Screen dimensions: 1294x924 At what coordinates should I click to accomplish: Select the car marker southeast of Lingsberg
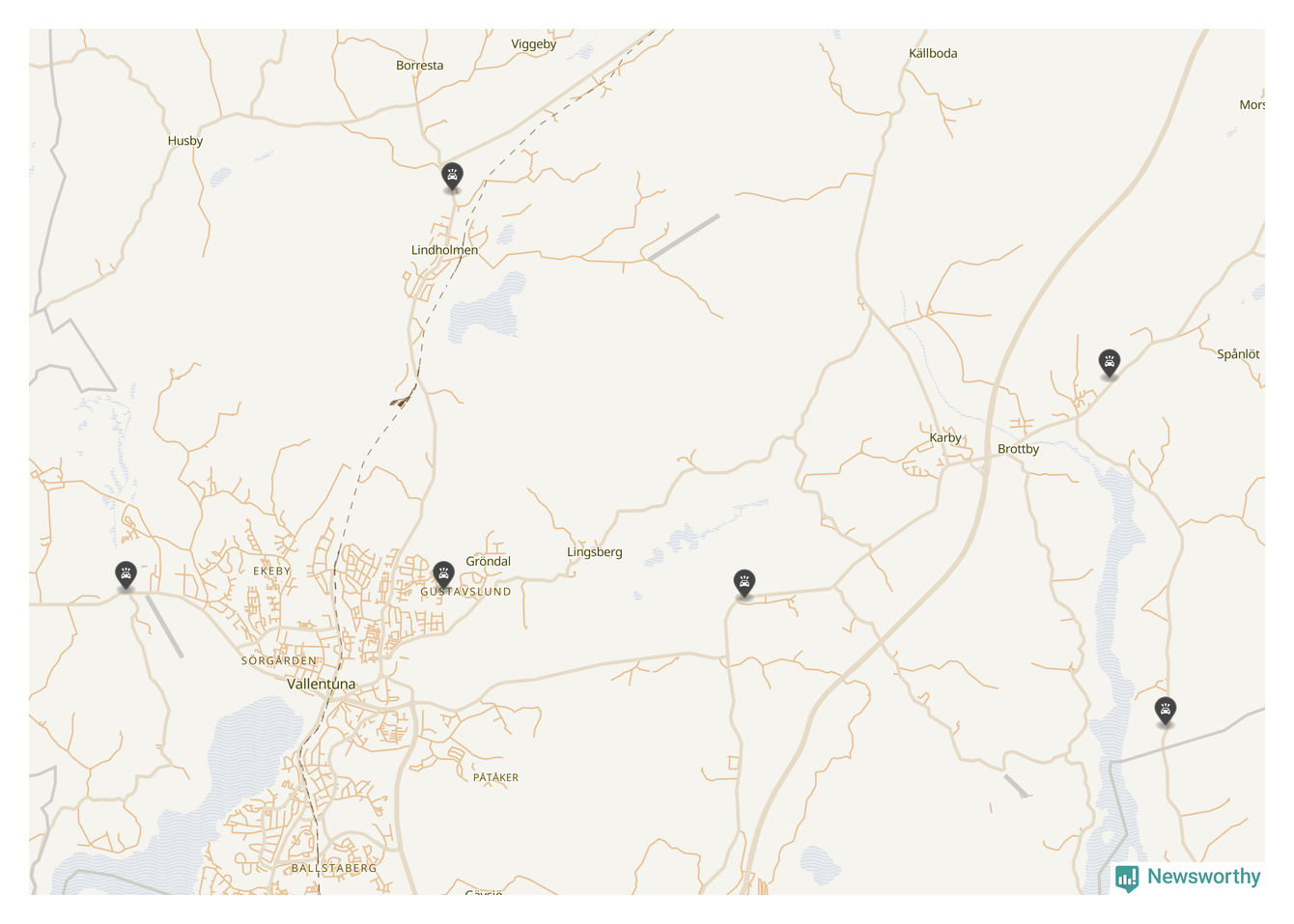(744, 582)
